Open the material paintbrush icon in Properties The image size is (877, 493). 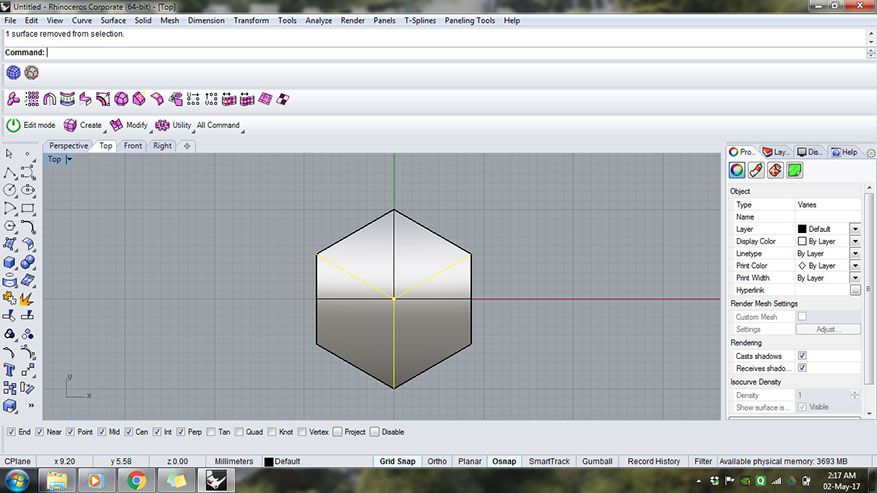pos(756,170)
